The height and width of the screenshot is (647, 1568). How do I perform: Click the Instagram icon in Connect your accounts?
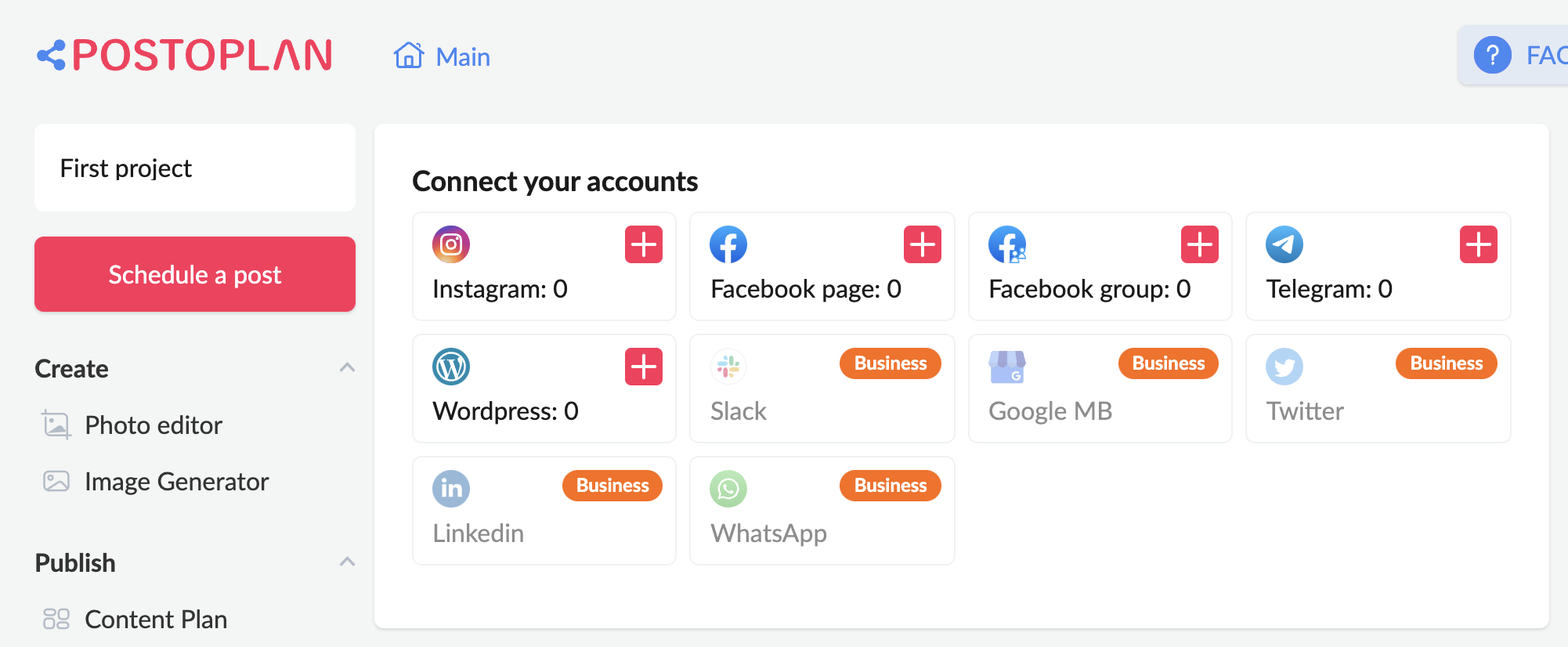click(450, 244)
